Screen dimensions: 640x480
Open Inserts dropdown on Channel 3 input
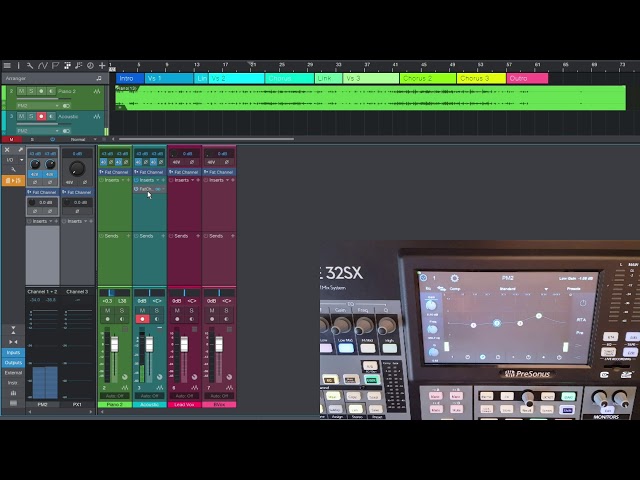point(85,221)
